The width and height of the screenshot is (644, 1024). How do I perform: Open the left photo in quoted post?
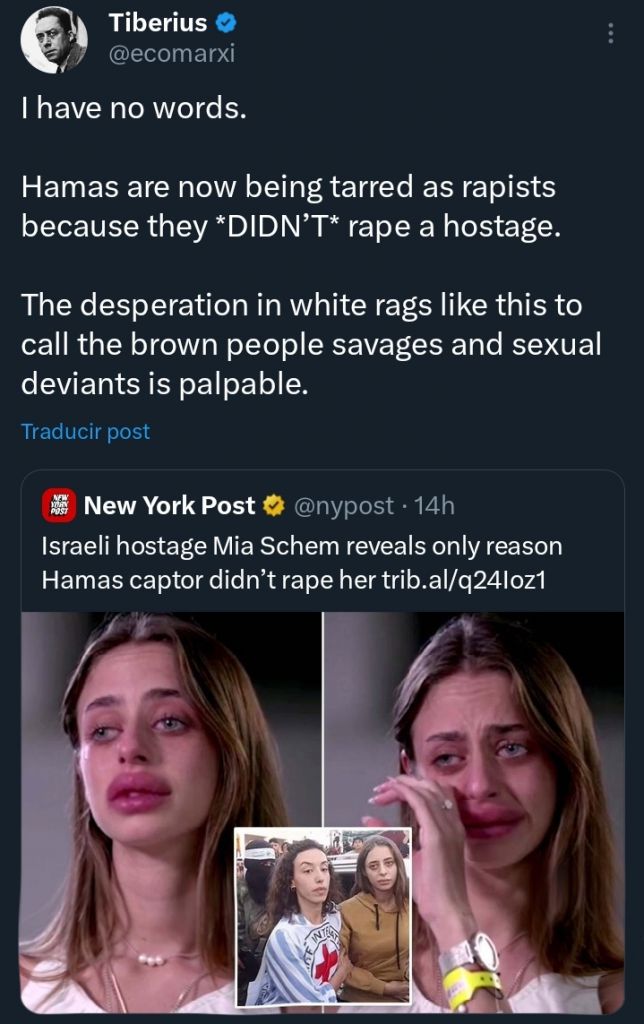coord(171,812)
